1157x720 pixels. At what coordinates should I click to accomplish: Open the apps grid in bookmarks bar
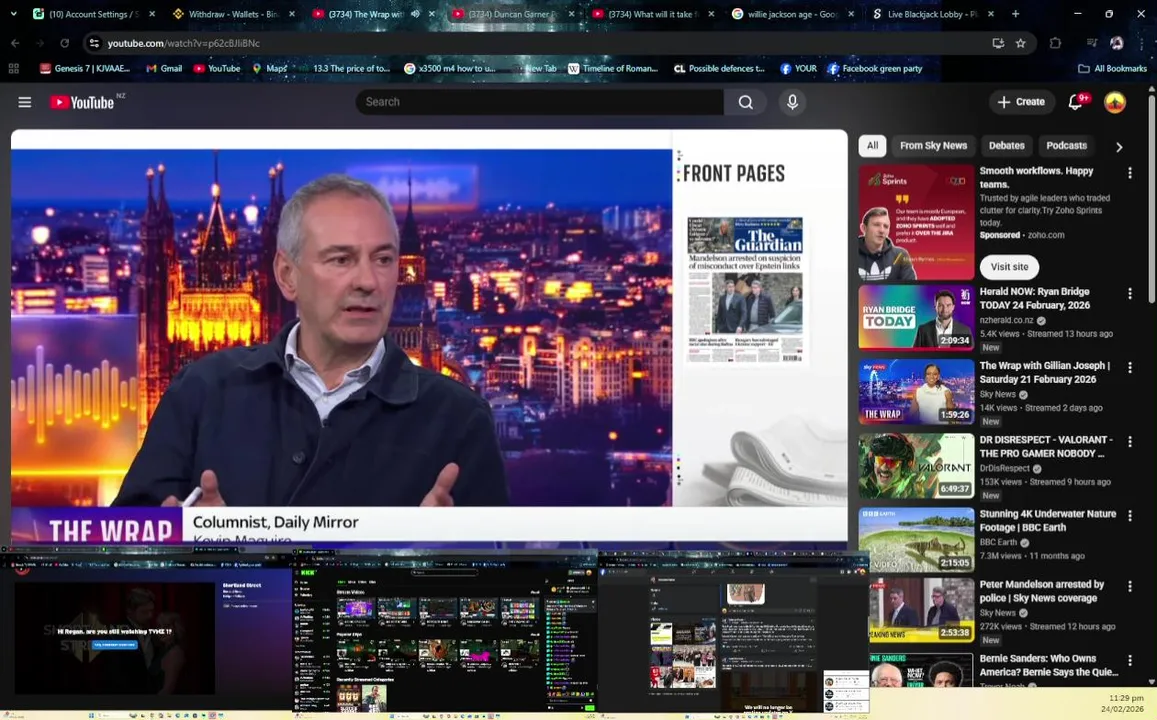(13, 69)
